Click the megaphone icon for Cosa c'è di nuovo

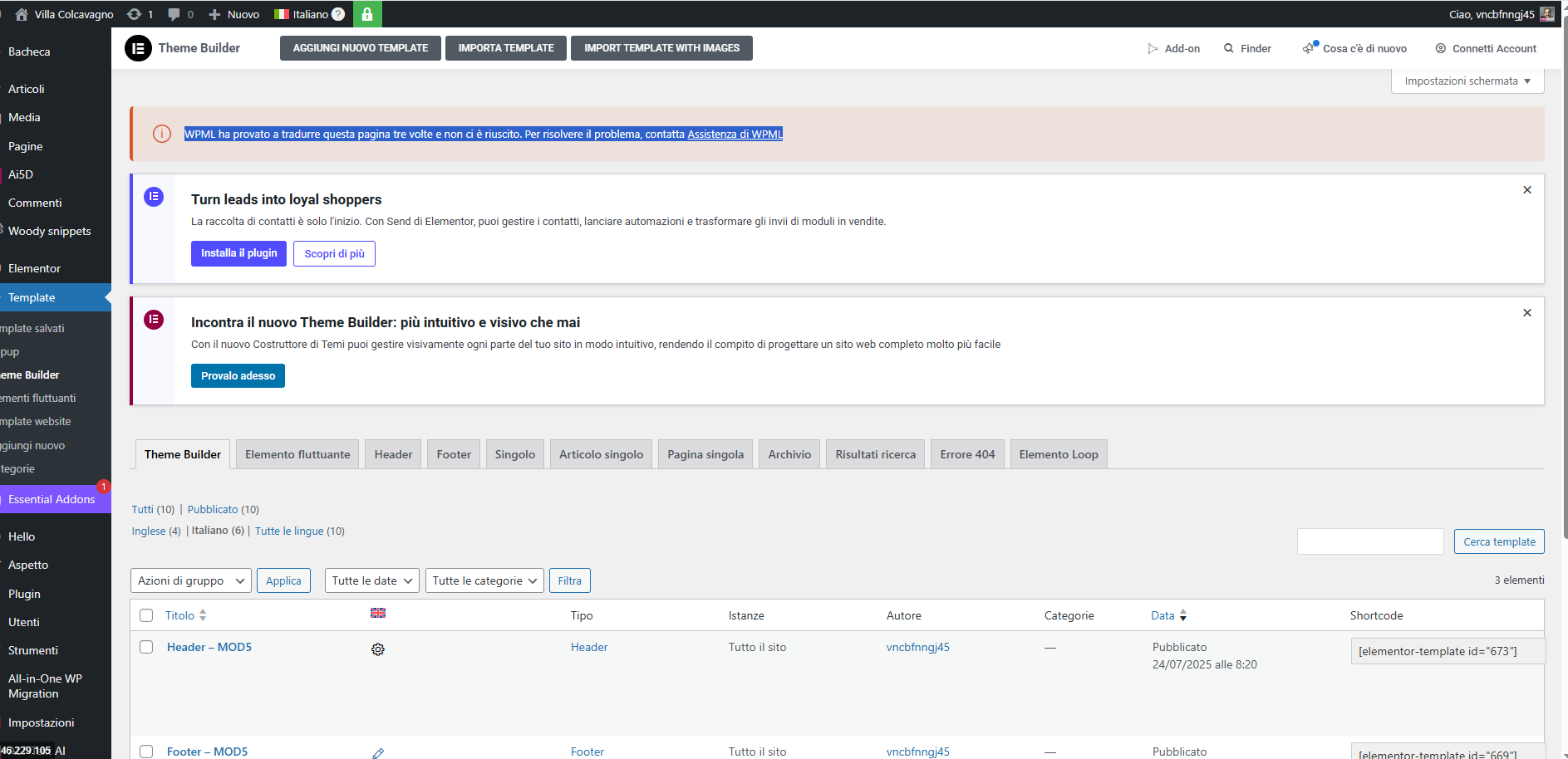[1310, 47]
